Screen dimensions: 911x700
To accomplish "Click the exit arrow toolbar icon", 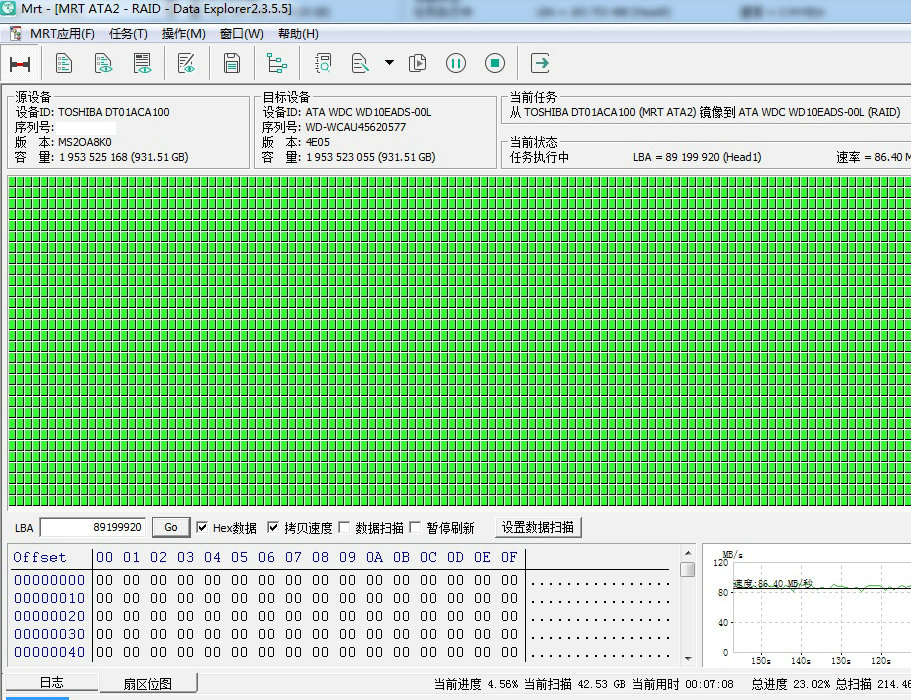I will (x=540, y=63).
